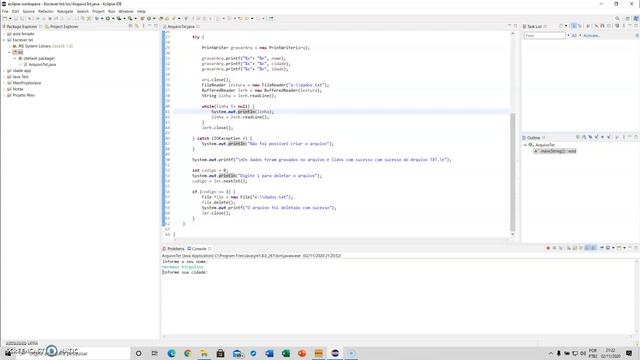This screenshot has width=640, height=360.
Task: Open the New wizard dropdown arrow
Action: pos(10,18)
